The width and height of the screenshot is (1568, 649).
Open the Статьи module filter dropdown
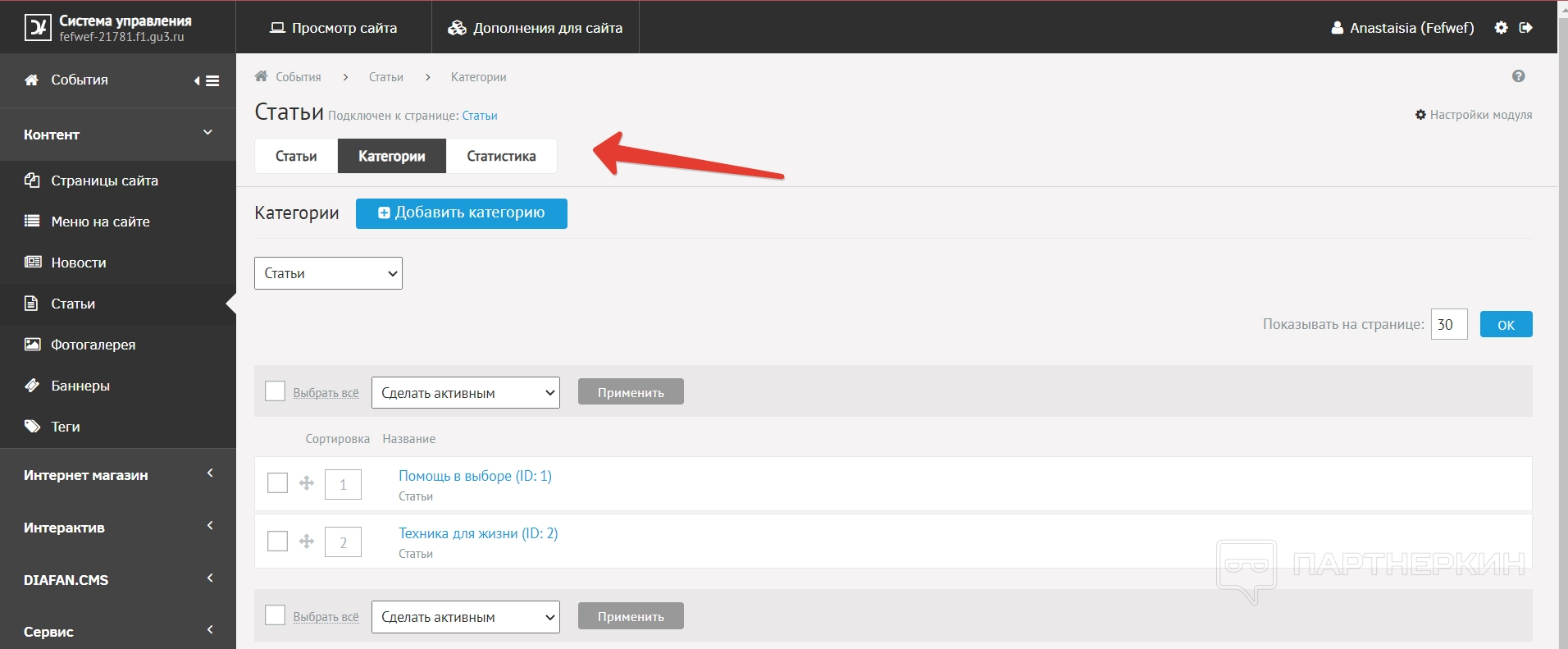coord(328,273)
